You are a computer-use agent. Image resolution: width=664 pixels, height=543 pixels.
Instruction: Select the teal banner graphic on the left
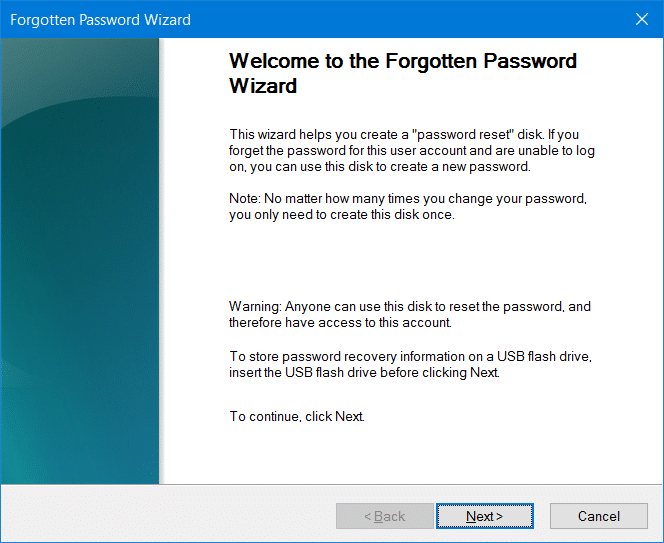(x=80, y=260)
